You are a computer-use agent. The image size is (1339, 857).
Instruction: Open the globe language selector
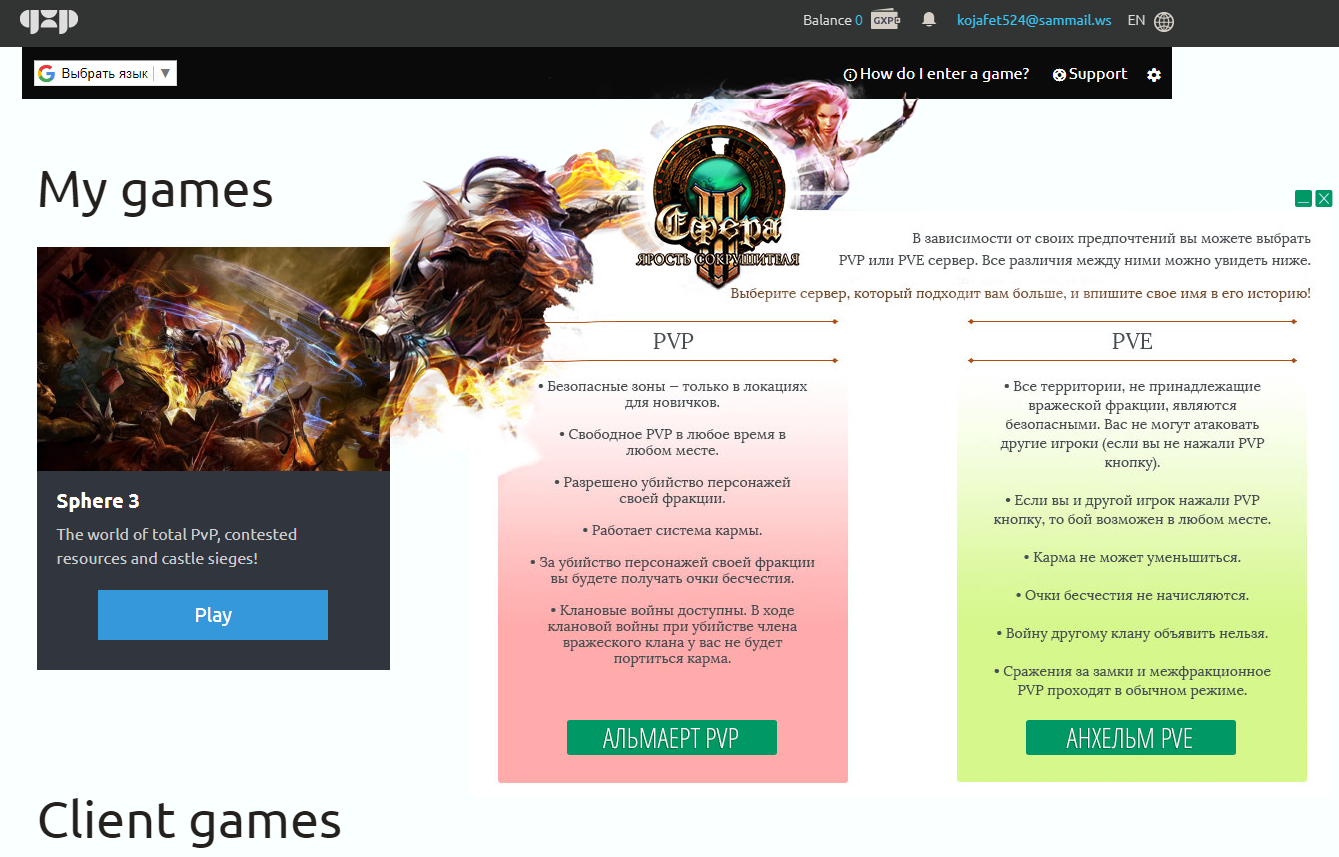point(1163,21)
